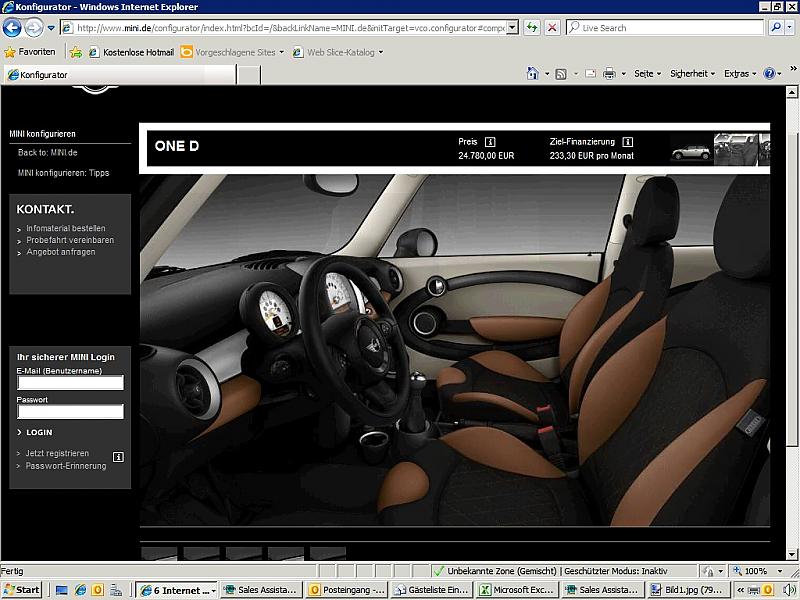The image size is (800, 600).
Task: Click the Home icon in command bar
Action: (533, 74)
